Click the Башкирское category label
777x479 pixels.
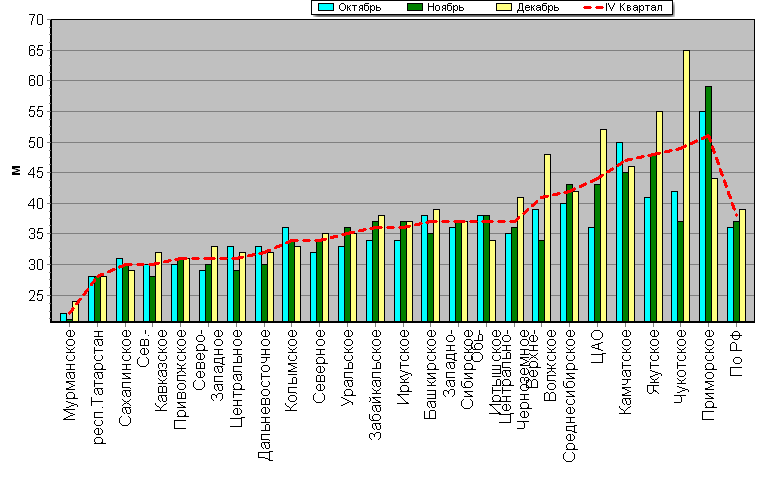tap(431, 374)
